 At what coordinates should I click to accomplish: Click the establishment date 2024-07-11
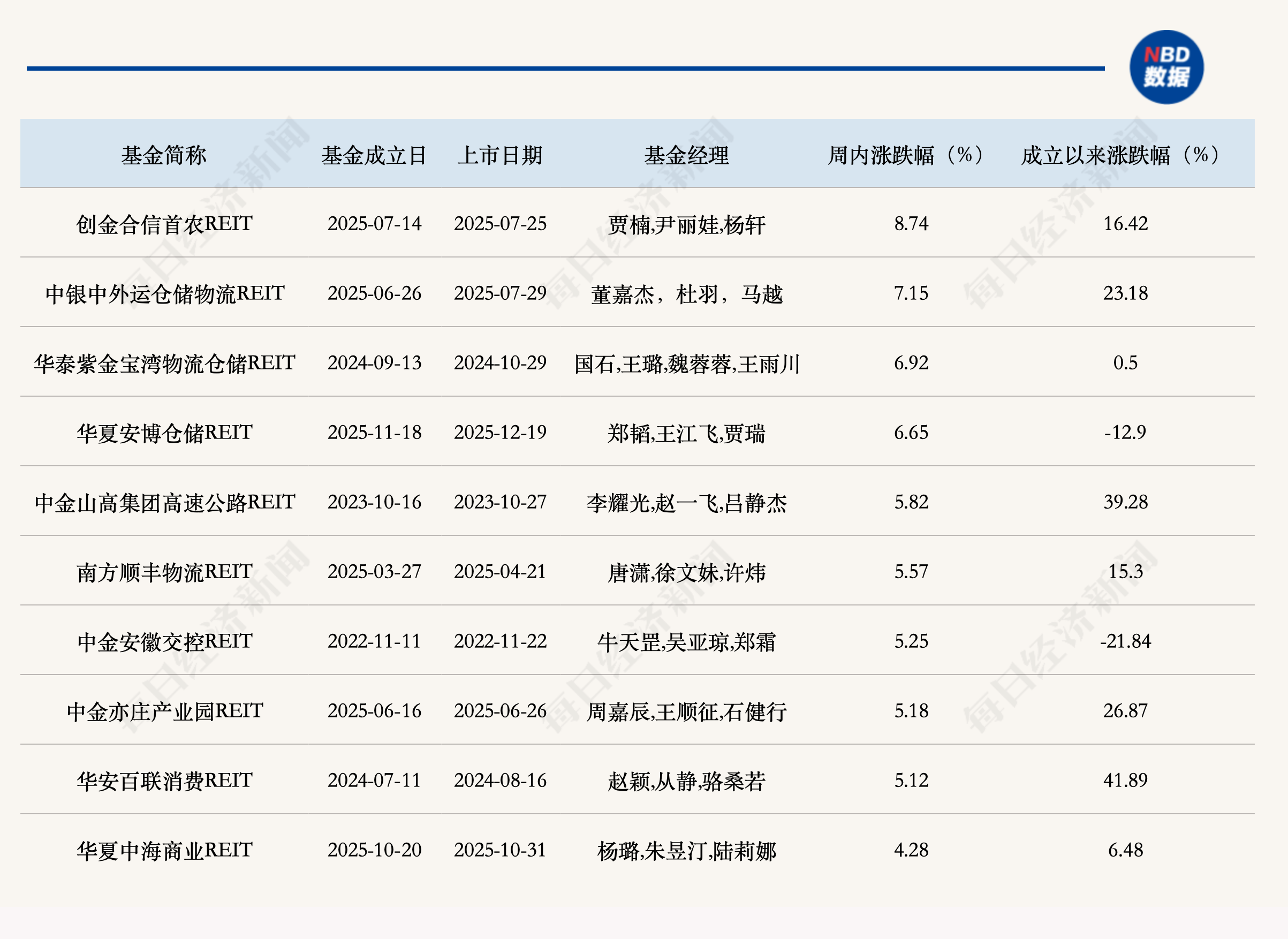coord(374,781)
